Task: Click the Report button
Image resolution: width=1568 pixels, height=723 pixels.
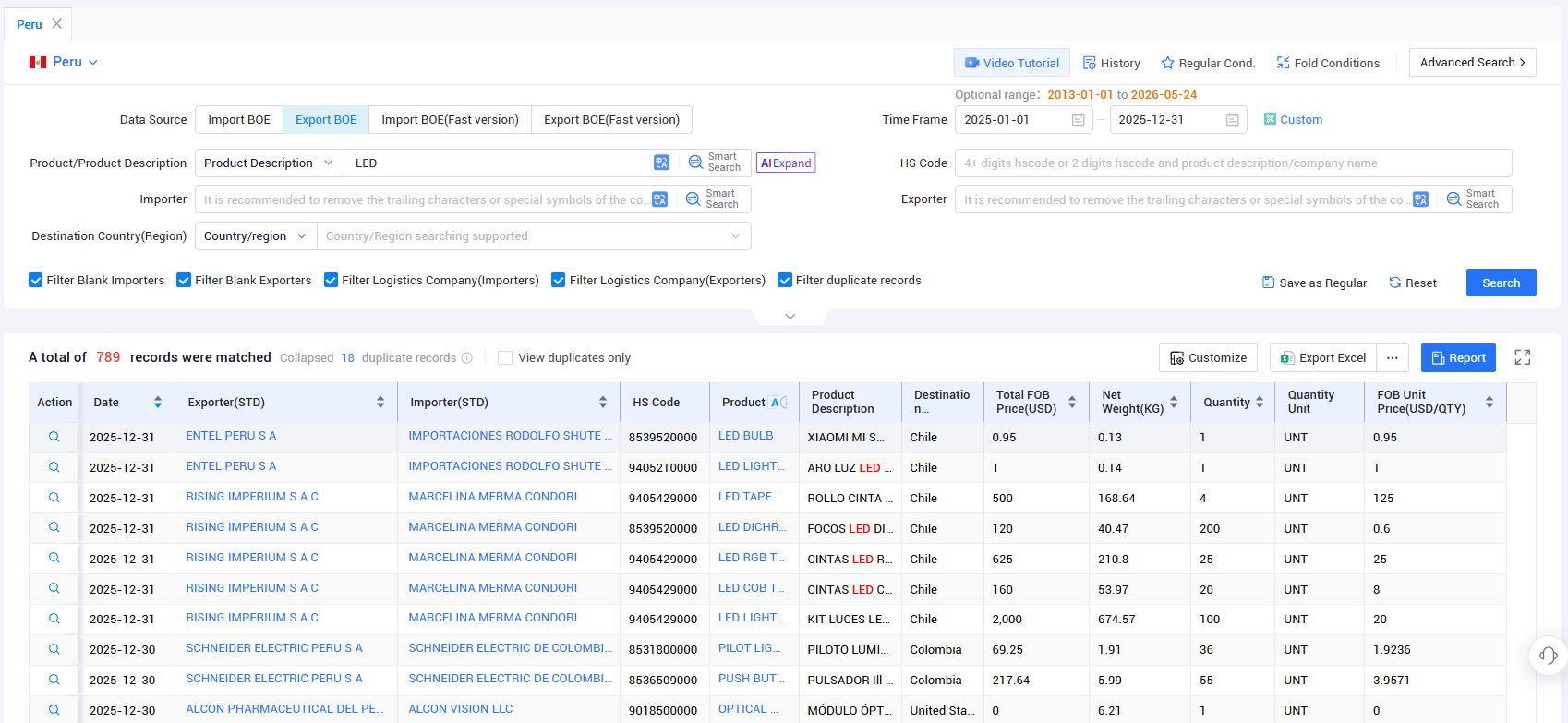Action: coord(1458,358)
